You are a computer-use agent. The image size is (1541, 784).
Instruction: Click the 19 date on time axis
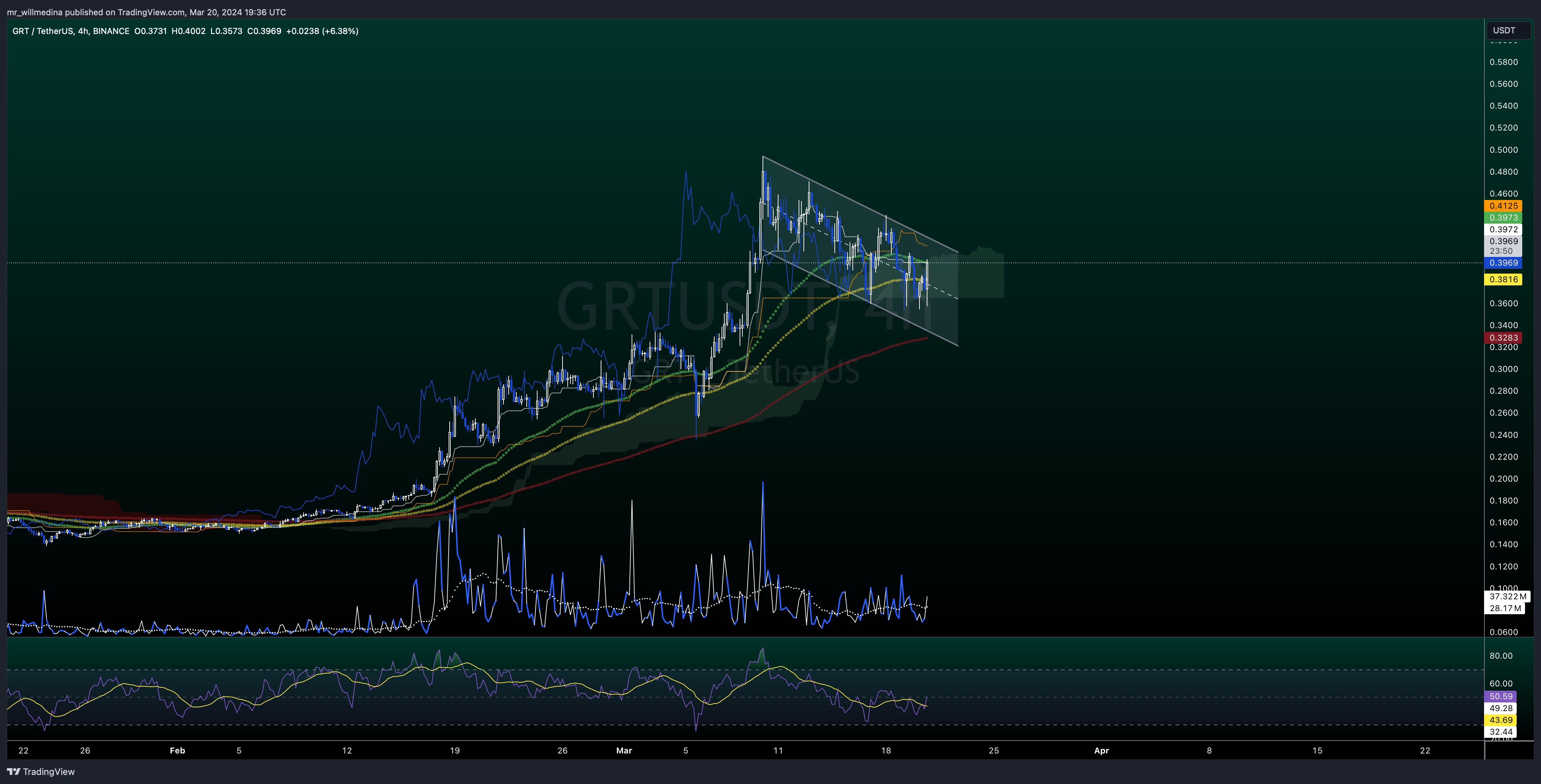[455, 751]
